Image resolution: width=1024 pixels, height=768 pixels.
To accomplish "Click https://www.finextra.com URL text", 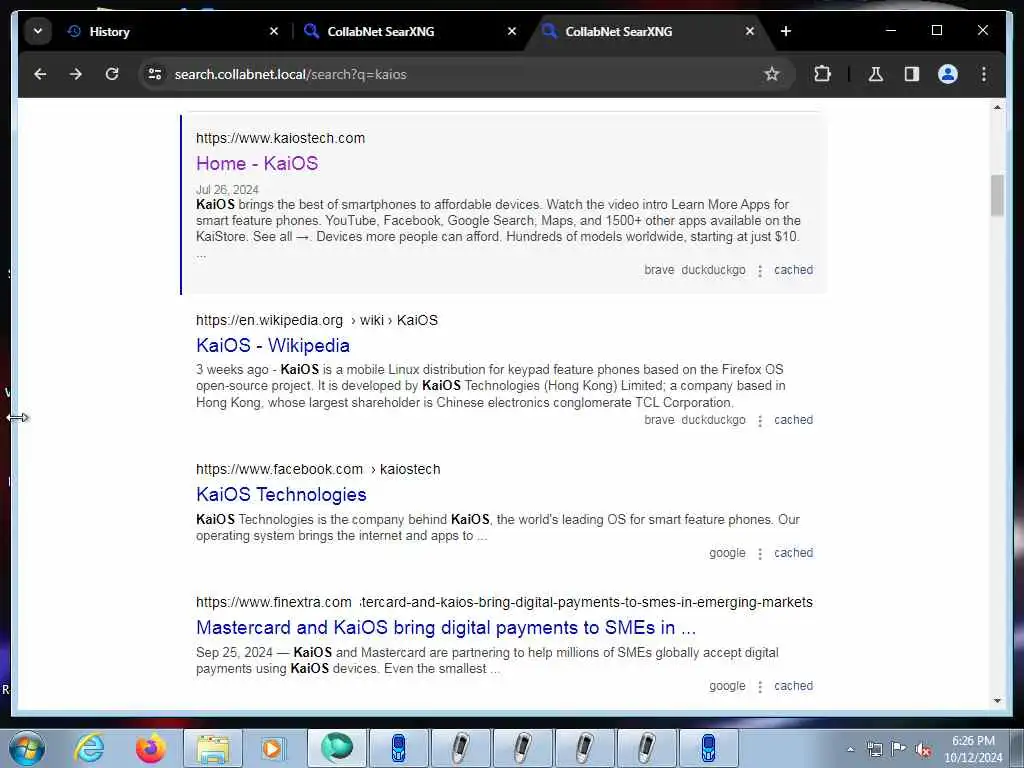I will 274,602.
